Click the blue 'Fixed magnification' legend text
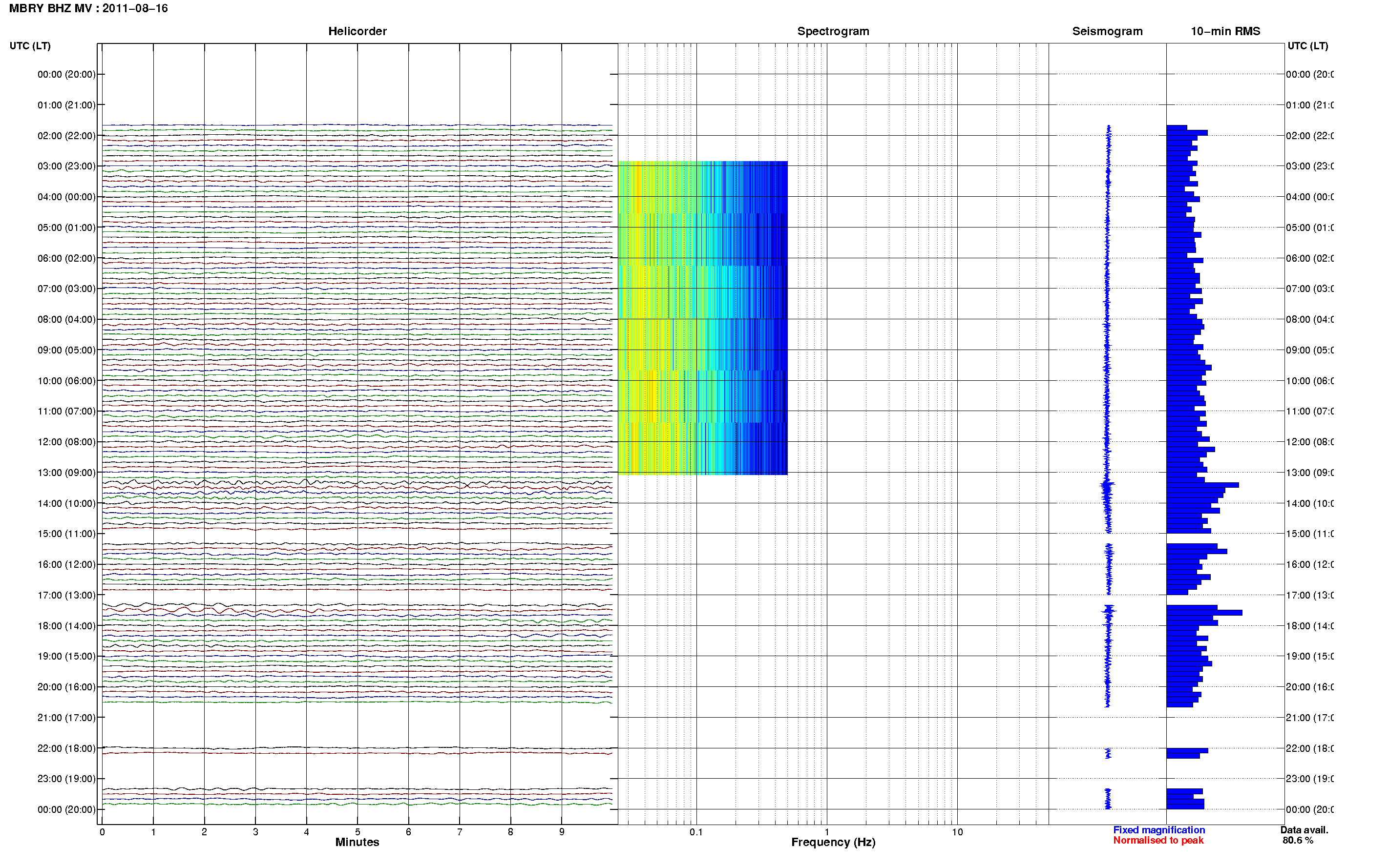The image size is (1389, 868). point(1159,830)
